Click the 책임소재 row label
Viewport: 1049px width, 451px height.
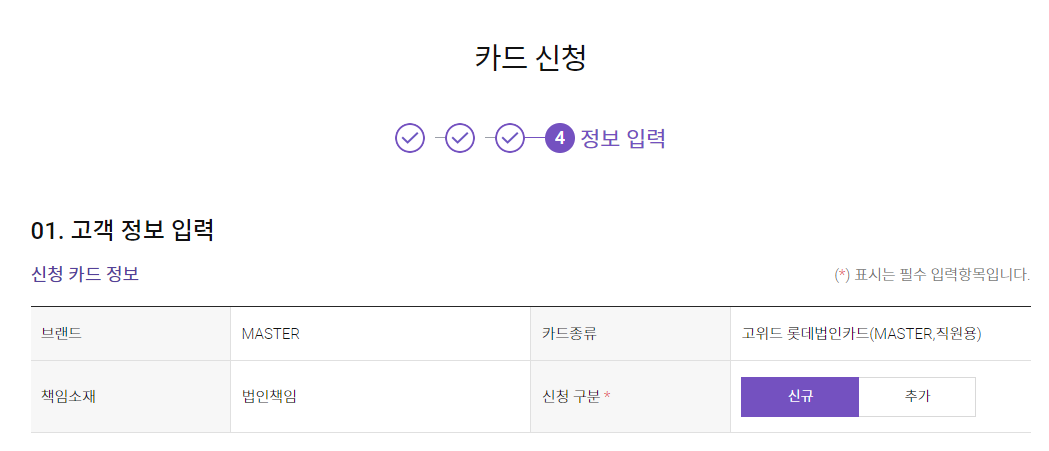(x=68, y=396)
